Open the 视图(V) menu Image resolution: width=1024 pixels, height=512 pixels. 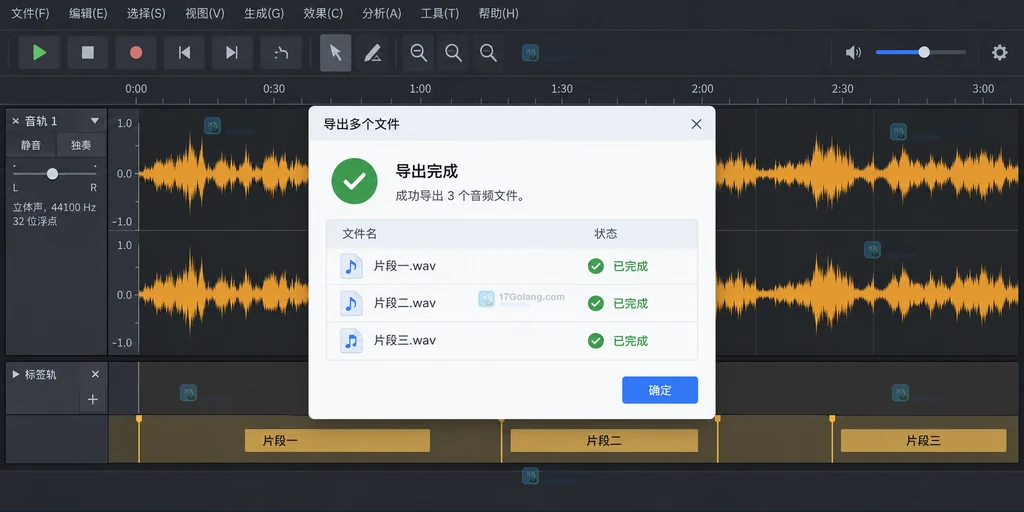pos(204,13)
